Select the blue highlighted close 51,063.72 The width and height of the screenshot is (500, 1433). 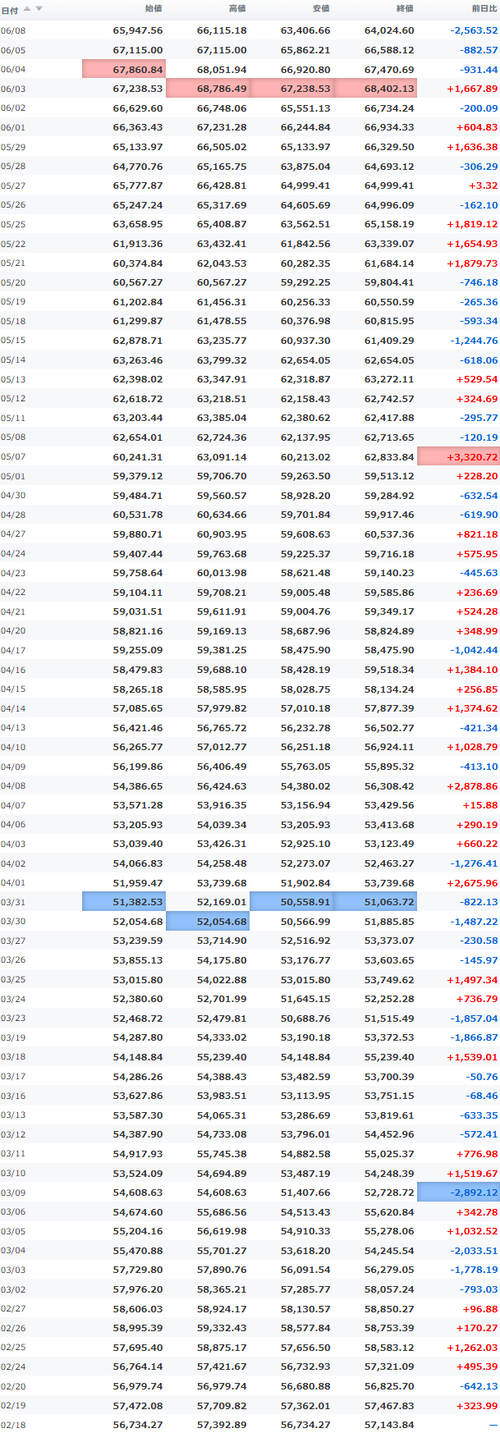click(376, 902)
